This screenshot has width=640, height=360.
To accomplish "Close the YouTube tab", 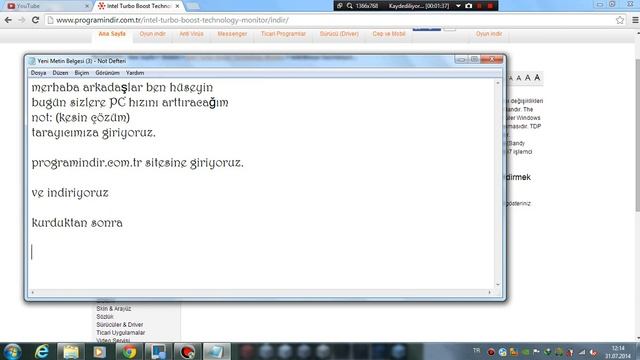I will coord(87,6).
